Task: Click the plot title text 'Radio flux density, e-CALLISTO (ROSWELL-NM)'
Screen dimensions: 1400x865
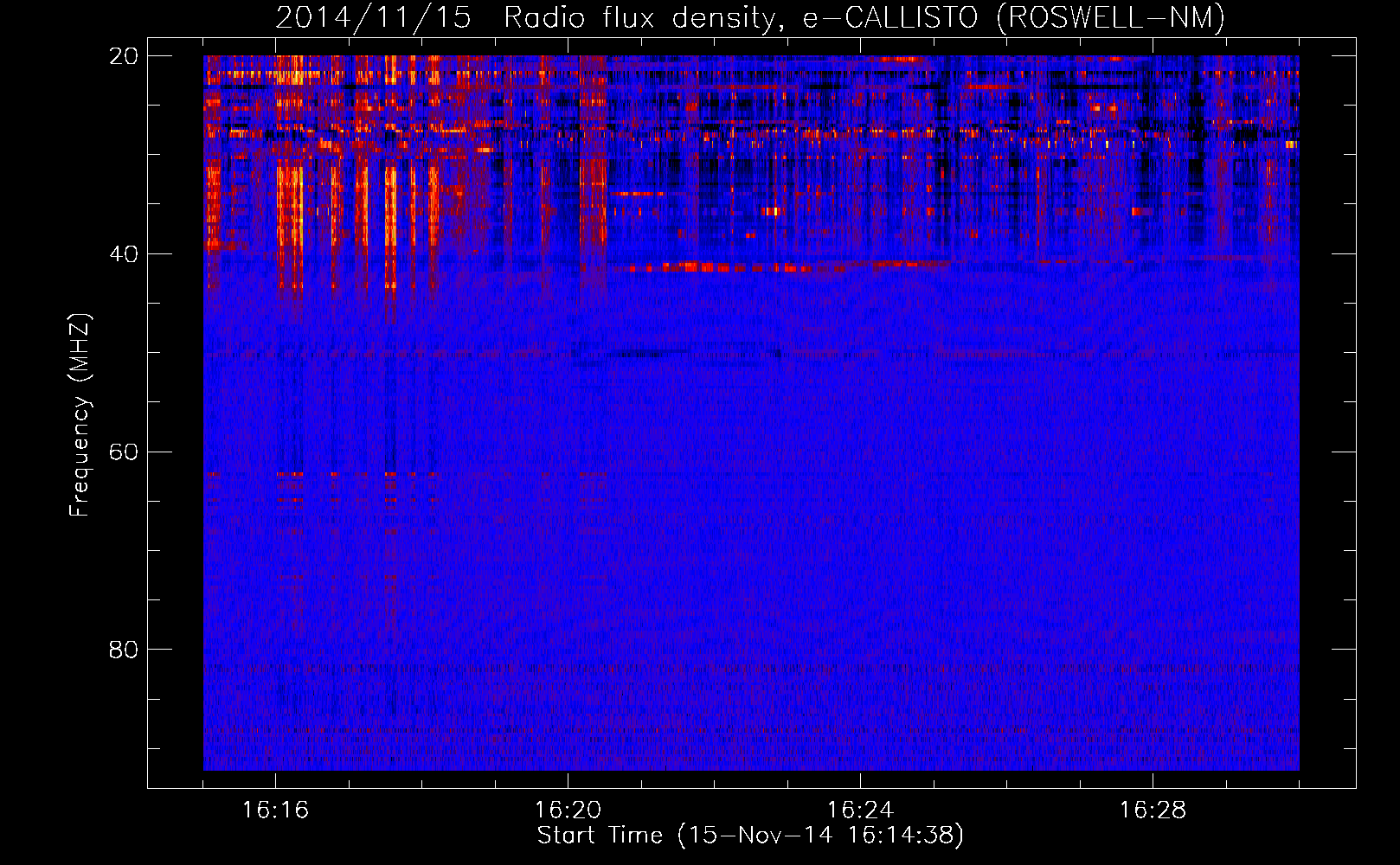Action: coord(864,18)
